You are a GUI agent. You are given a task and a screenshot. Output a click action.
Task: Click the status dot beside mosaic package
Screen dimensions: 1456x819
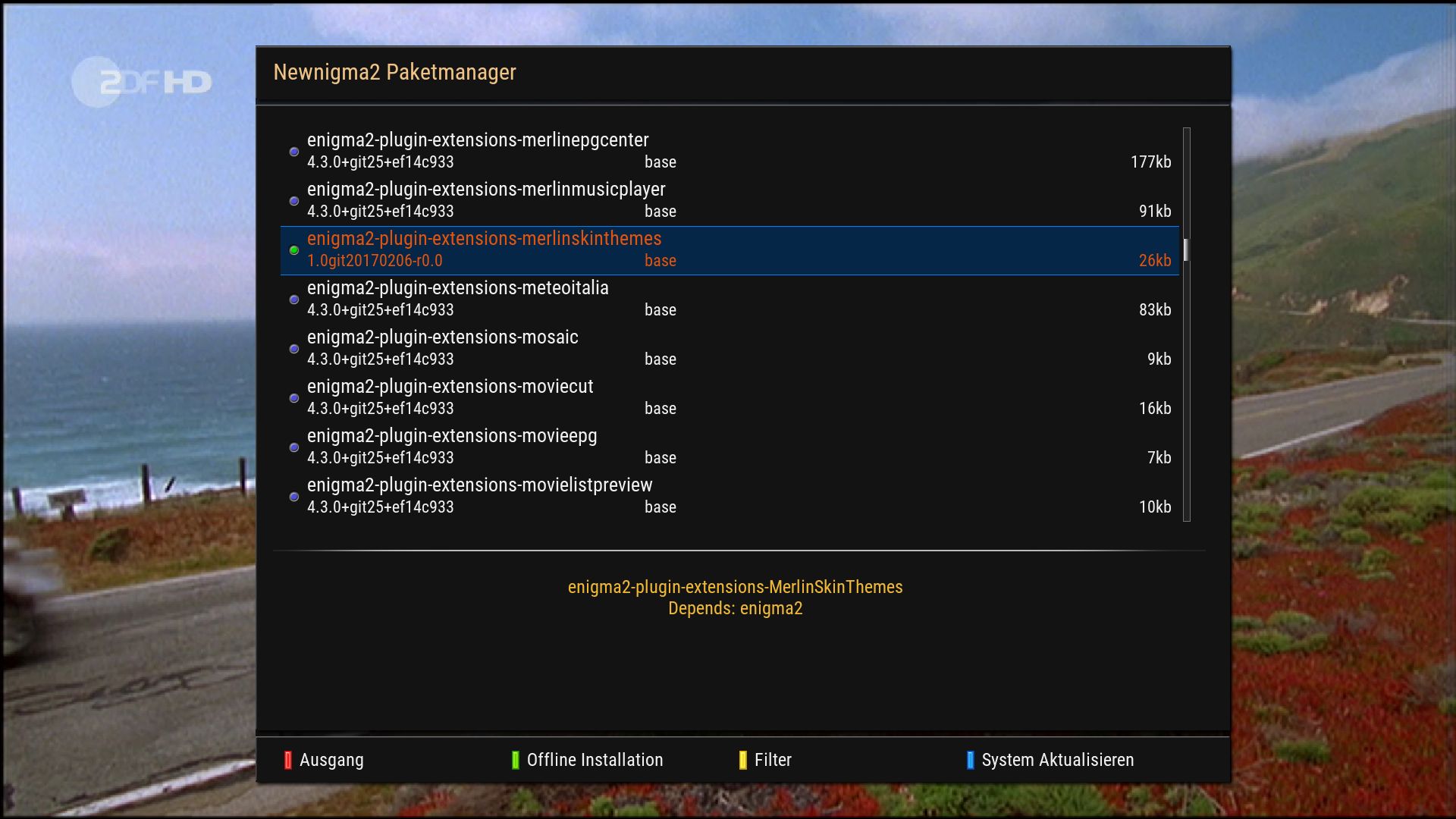[x=294, y=349]
